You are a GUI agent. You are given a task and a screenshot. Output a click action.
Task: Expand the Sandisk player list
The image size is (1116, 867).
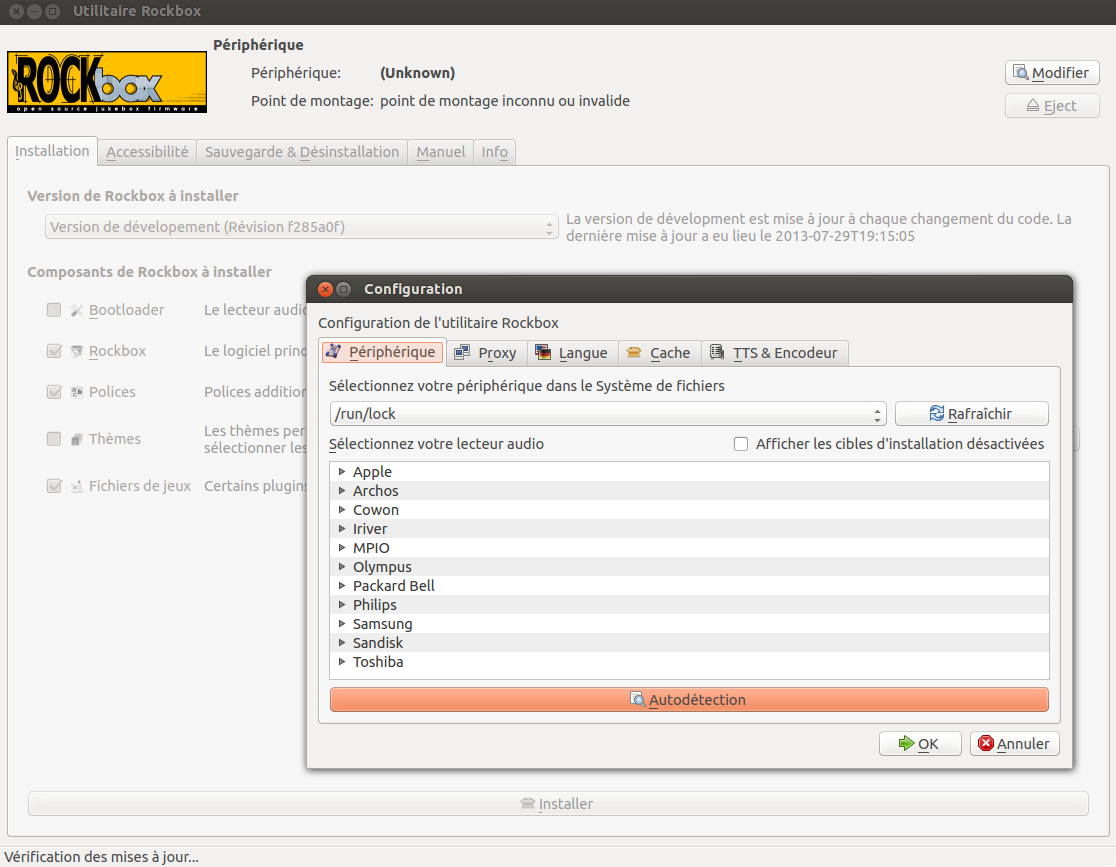342,643
